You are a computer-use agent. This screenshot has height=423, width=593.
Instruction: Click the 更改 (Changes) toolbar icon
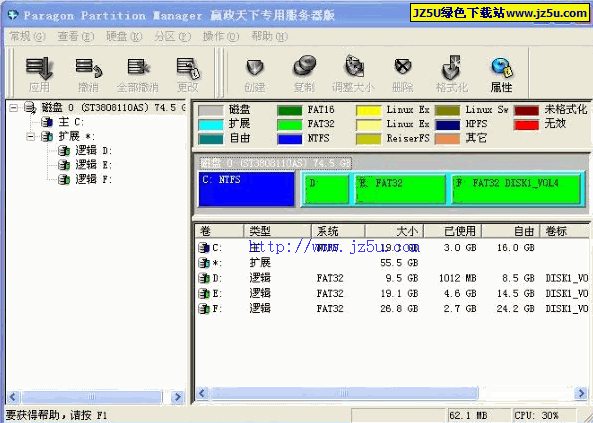pos(188,68)
